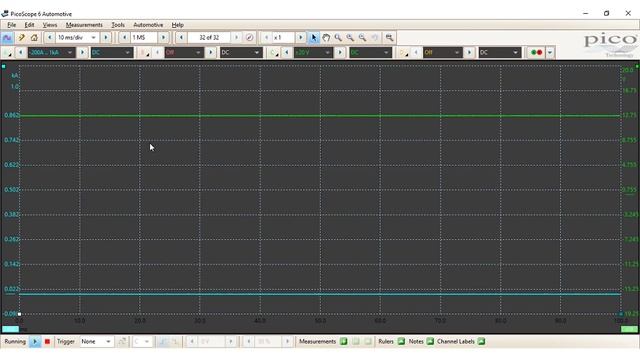Screen dimensions: 640x360
Task: Click the 1 MS samples field
Action: 144,38
